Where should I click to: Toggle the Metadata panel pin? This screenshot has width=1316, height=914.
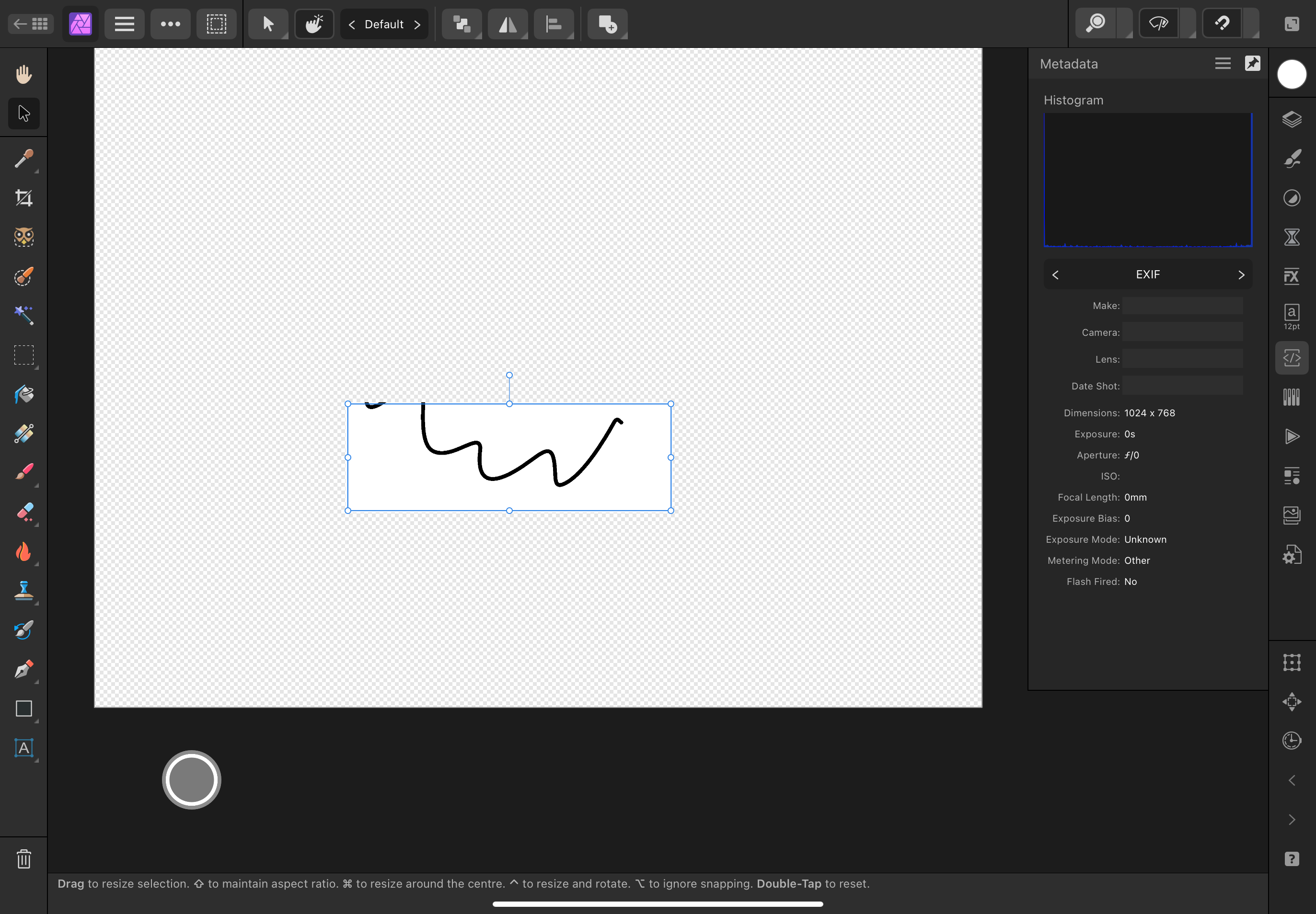(1252, 64)
